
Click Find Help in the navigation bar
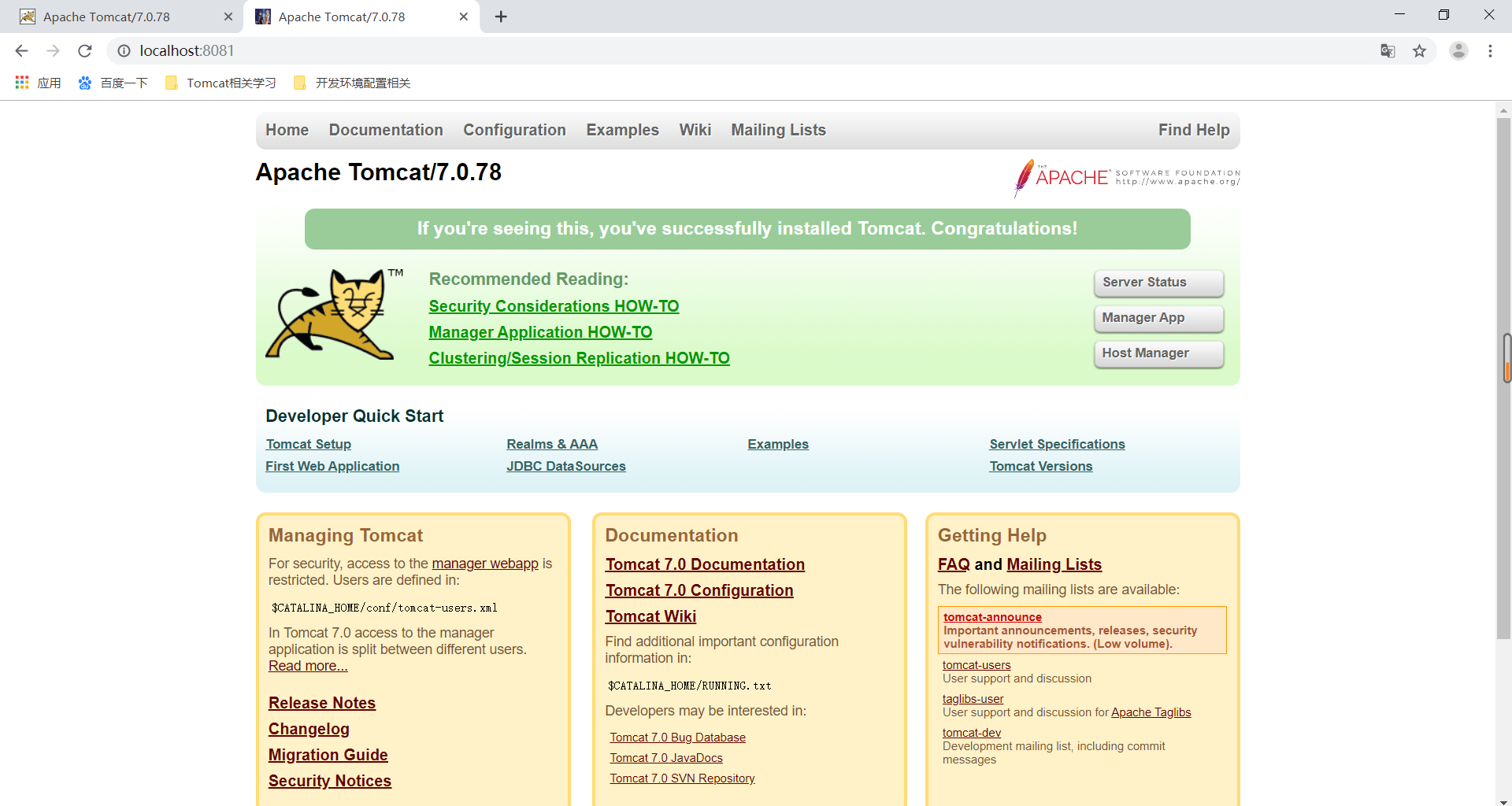coord(1194,130)
